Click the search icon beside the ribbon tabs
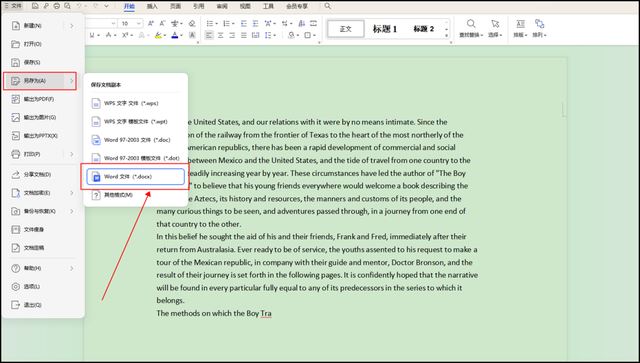Viewport: 640px width, 363px height. pyautogui.click(x=328, y=6)
